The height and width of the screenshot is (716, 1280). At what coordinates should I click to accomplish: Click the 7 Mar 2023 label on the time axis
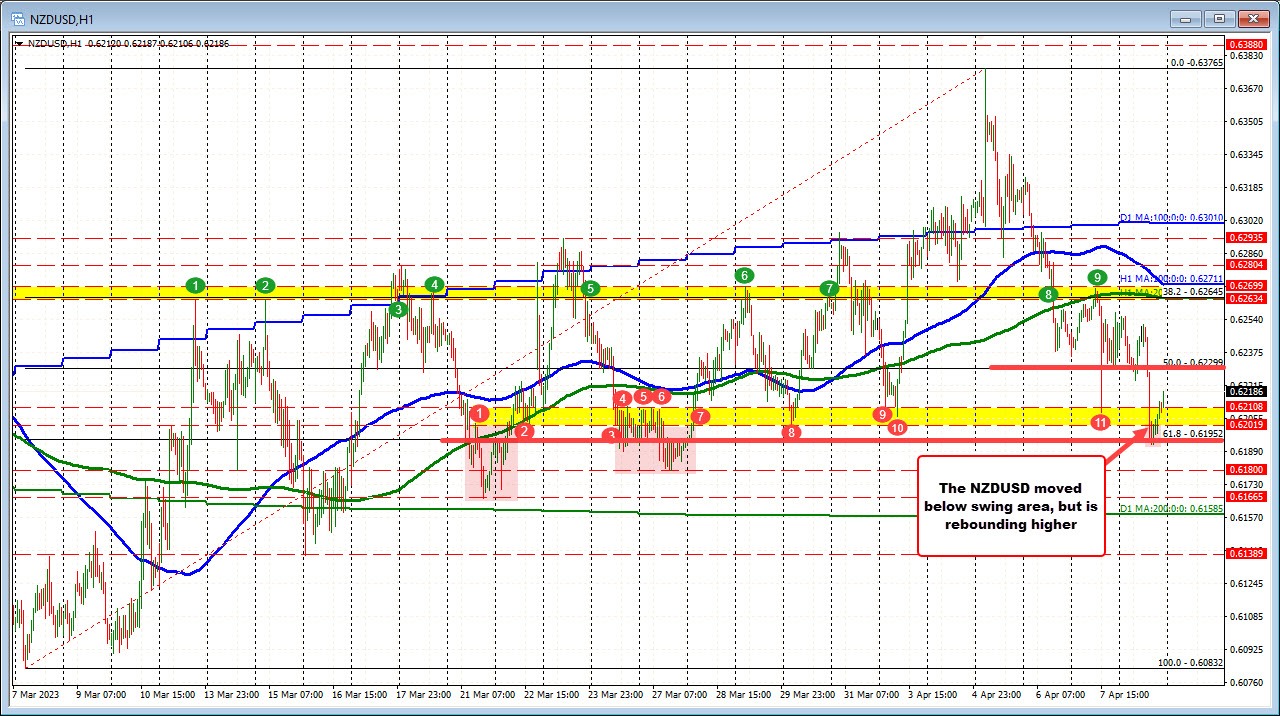pyautogui.click(x=37, y=694)
